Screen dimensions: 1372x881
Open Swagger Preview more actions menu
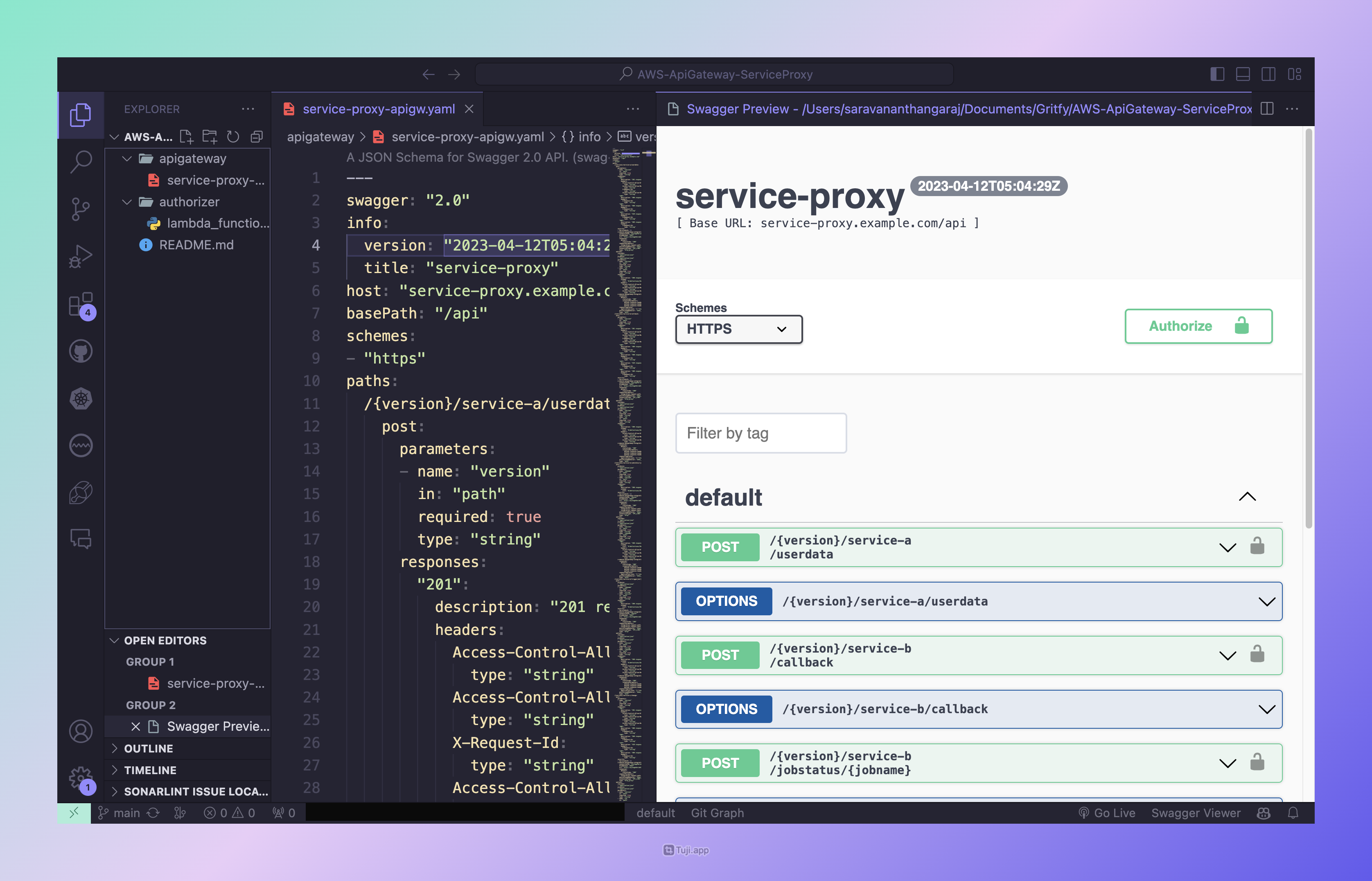point(1292,109)
